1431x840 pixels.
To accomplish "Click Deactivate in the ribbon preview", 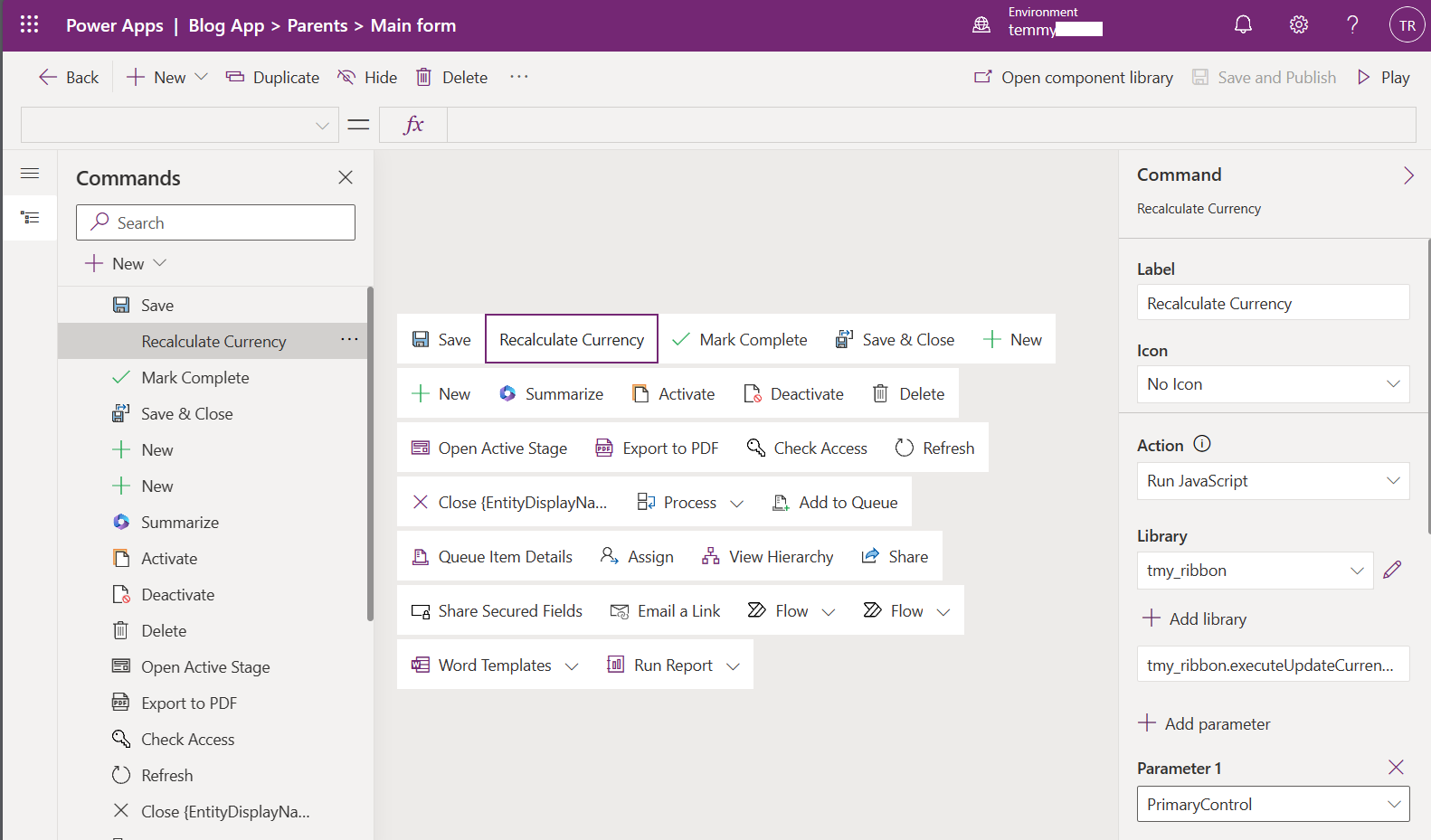I will 793,393.
